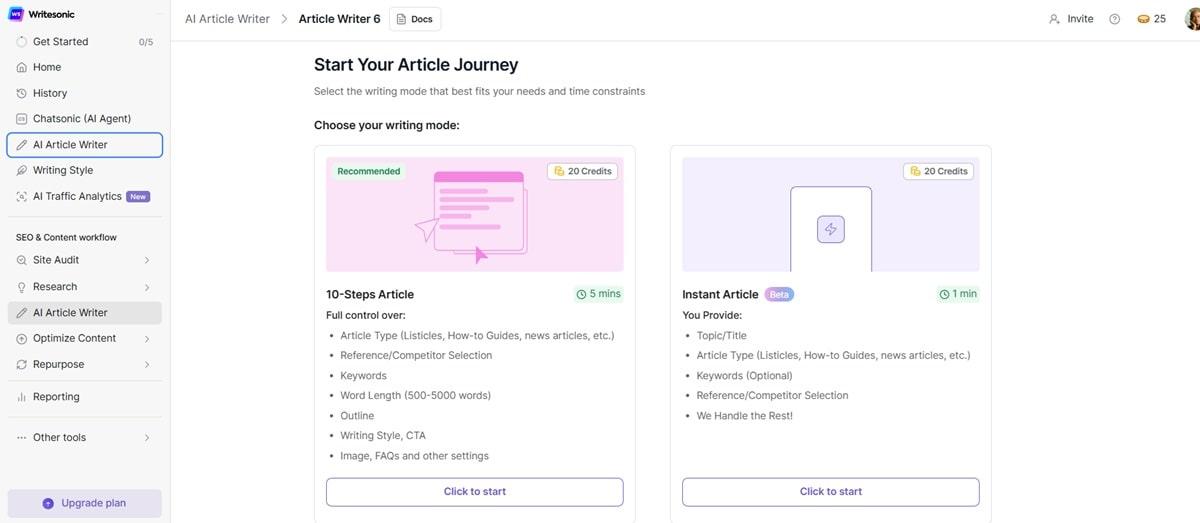Click the Get Started progress circle icon
1200x523 pixels.
click(22, 42)
